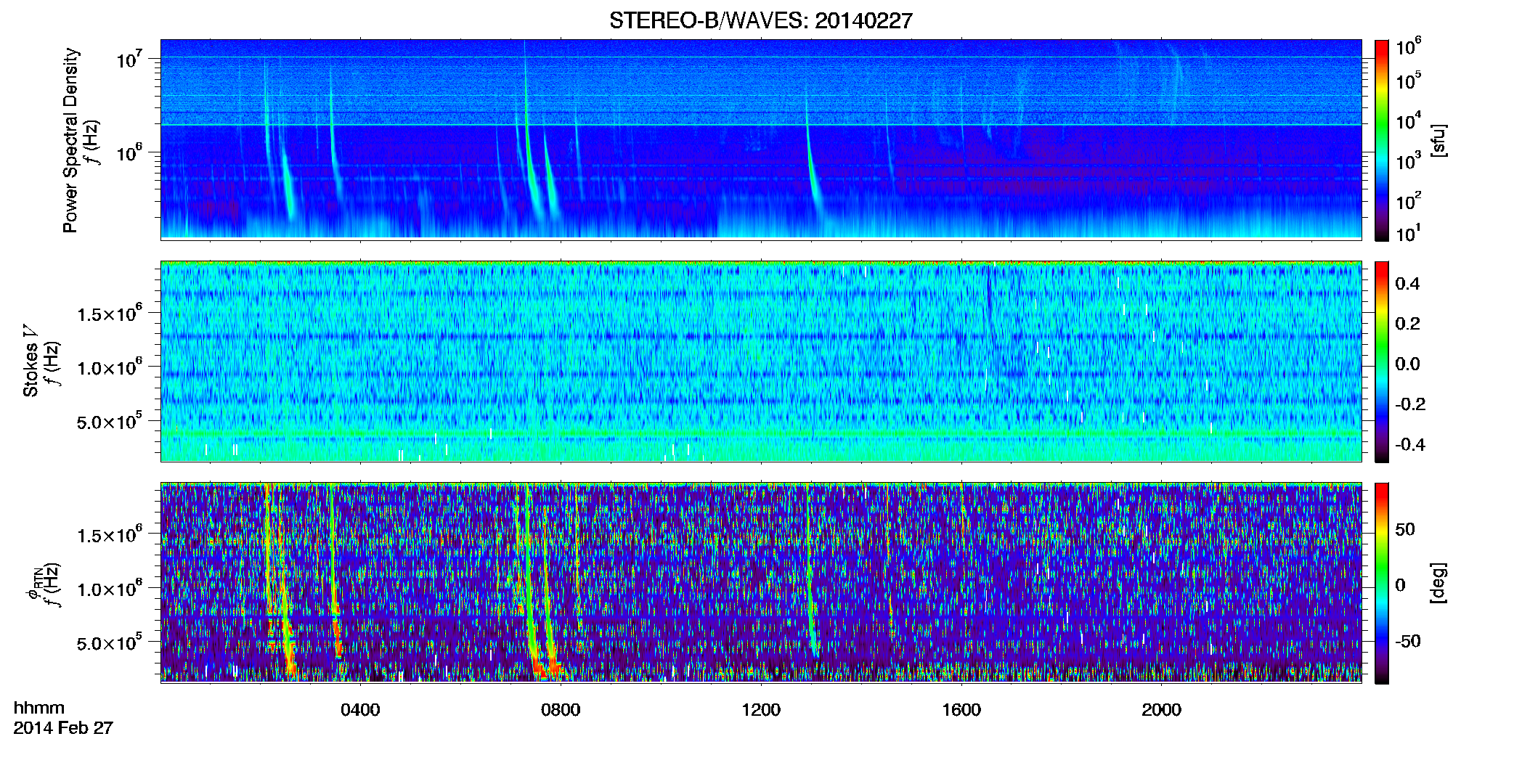Click the 1600 time tick label
Viewport: 1522px width, 784px height.
point(961,710)
